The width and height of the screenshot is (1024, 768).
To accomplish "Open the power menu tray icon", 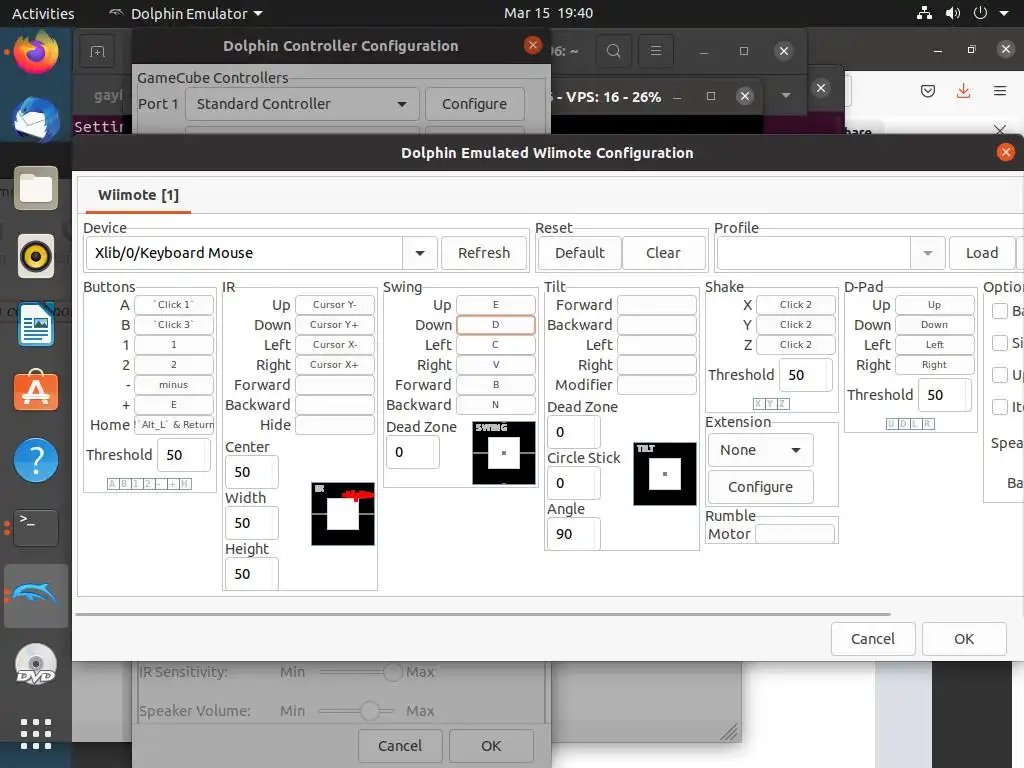I will (980, 13).
